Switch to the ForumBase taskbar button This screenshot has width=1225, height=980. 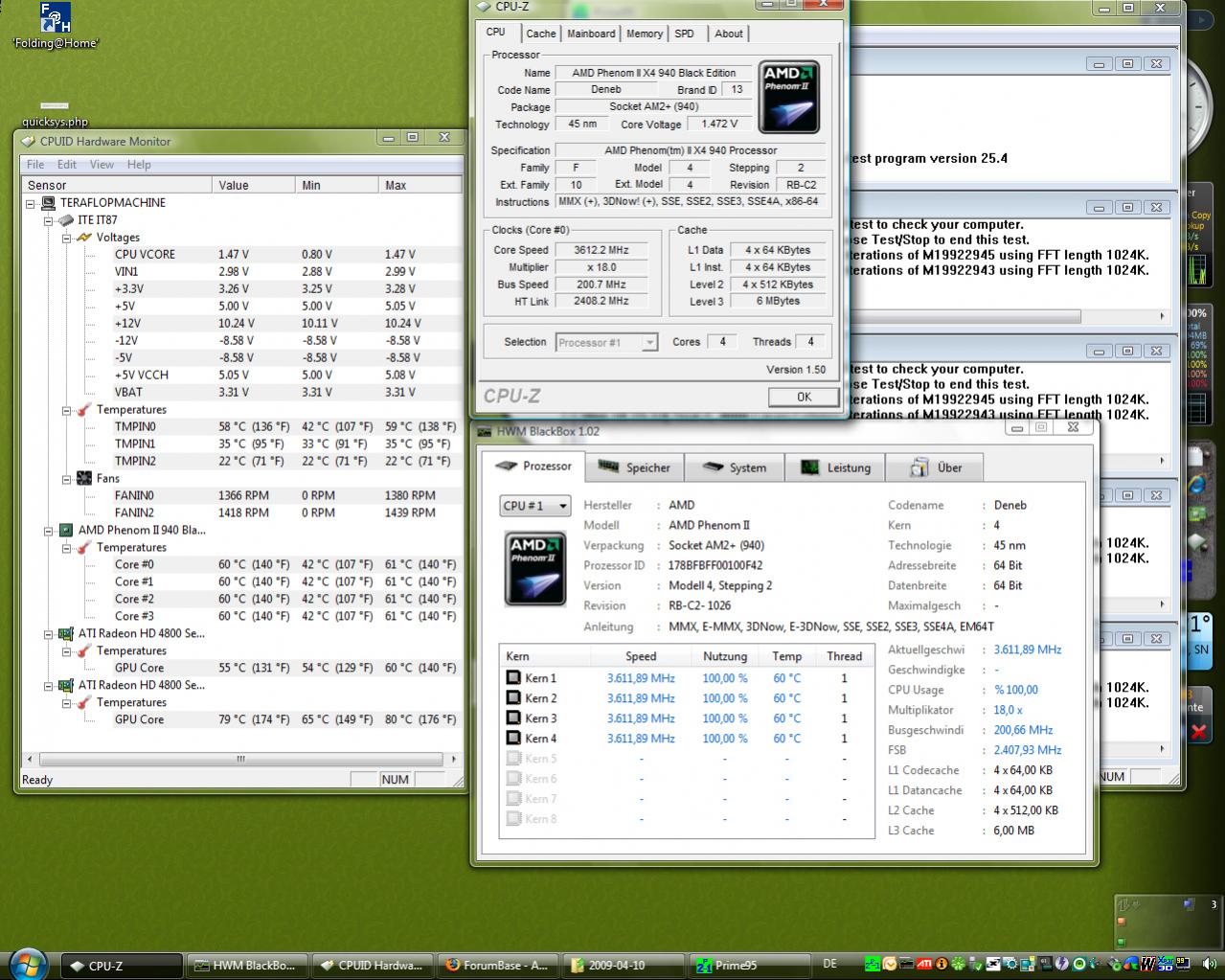tap(498, 966)
